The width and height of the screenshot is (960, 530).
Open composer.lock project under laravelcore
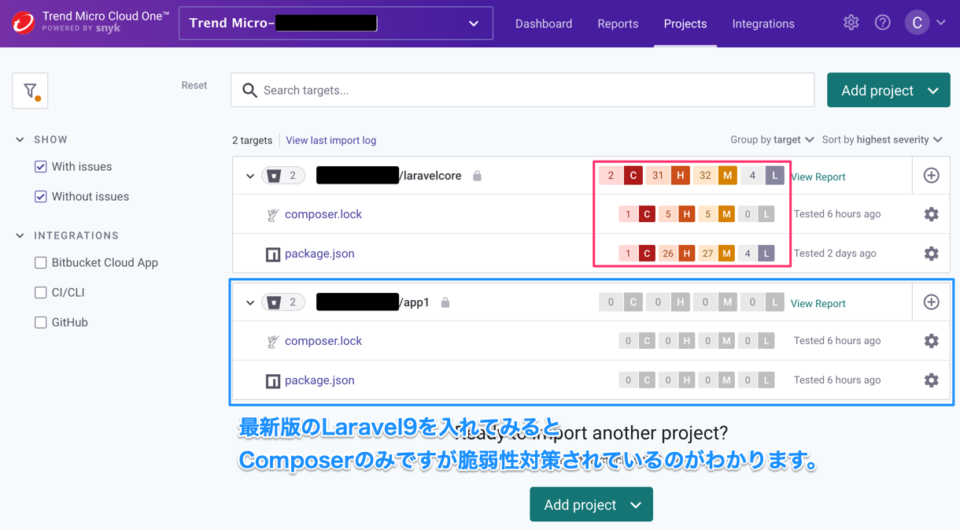[323, 214]
